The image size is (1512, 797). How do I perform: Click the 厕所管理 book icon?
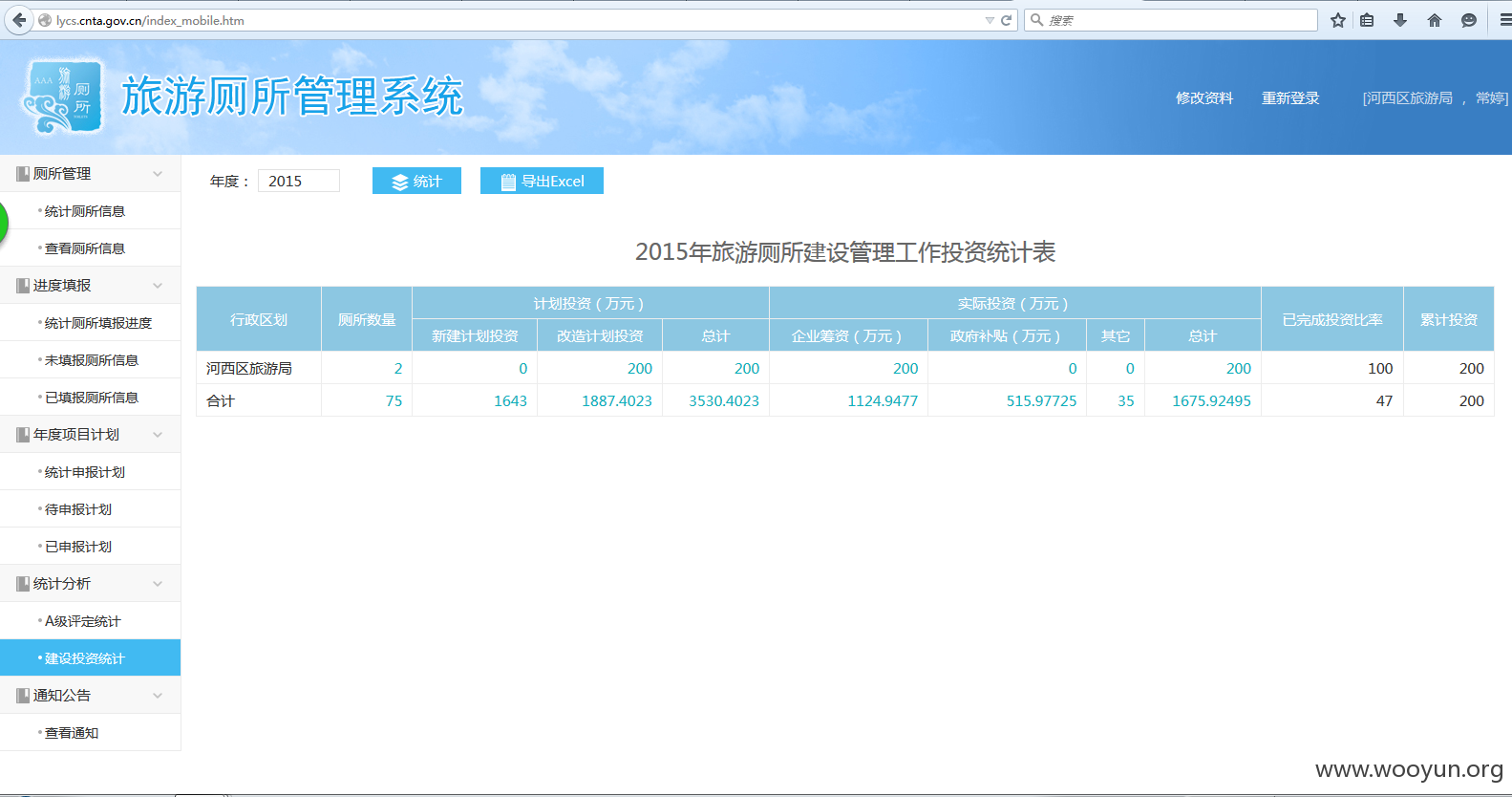point(23,174)
